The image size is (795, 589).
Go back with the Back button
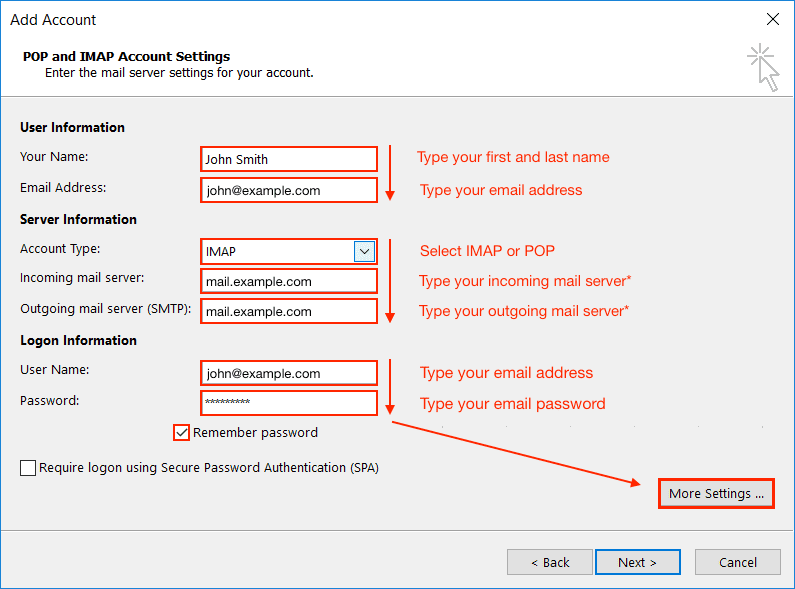(x=550, y=562)
